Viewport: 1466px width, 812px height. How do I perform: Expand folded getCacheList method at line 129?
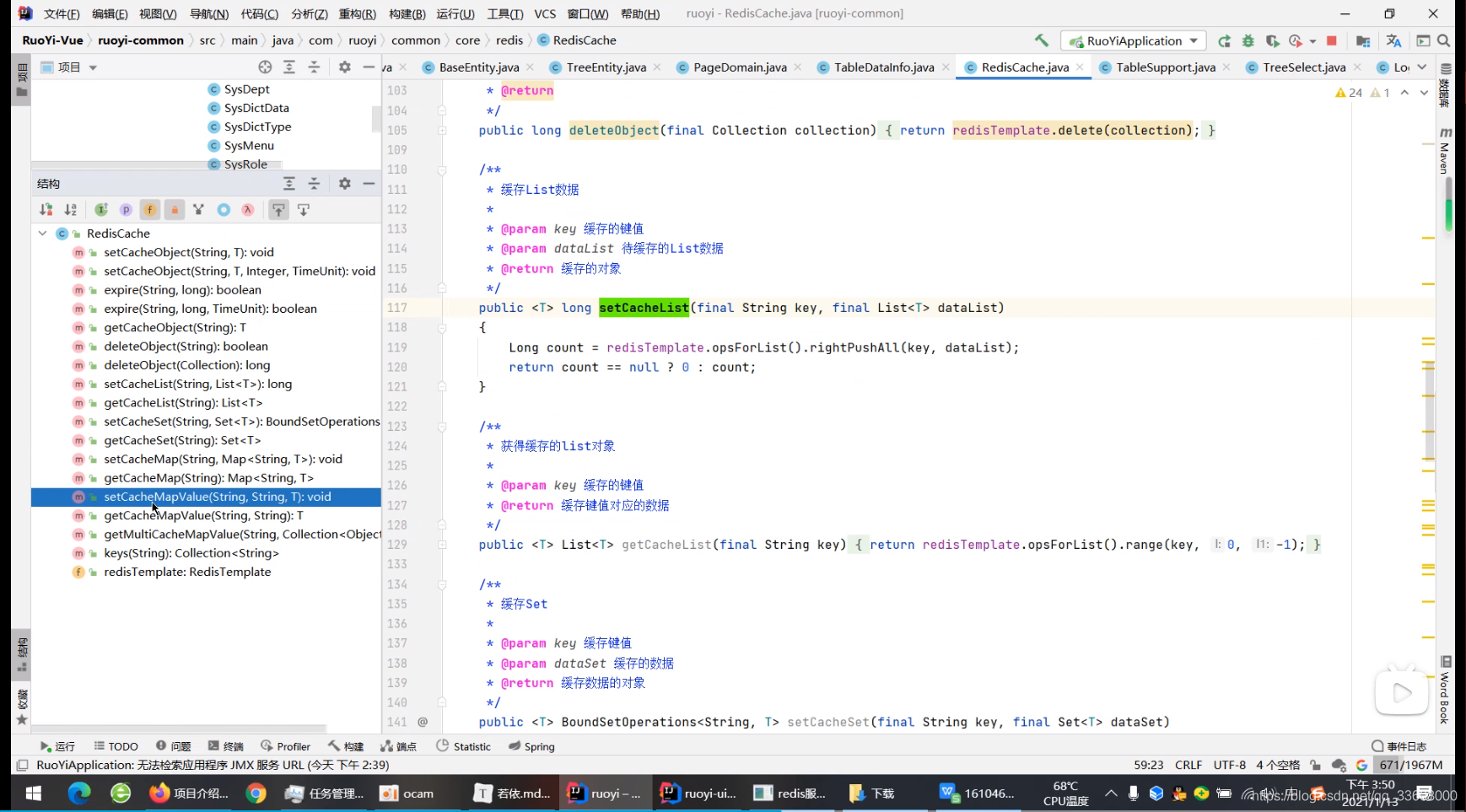[x=442, y=545]
